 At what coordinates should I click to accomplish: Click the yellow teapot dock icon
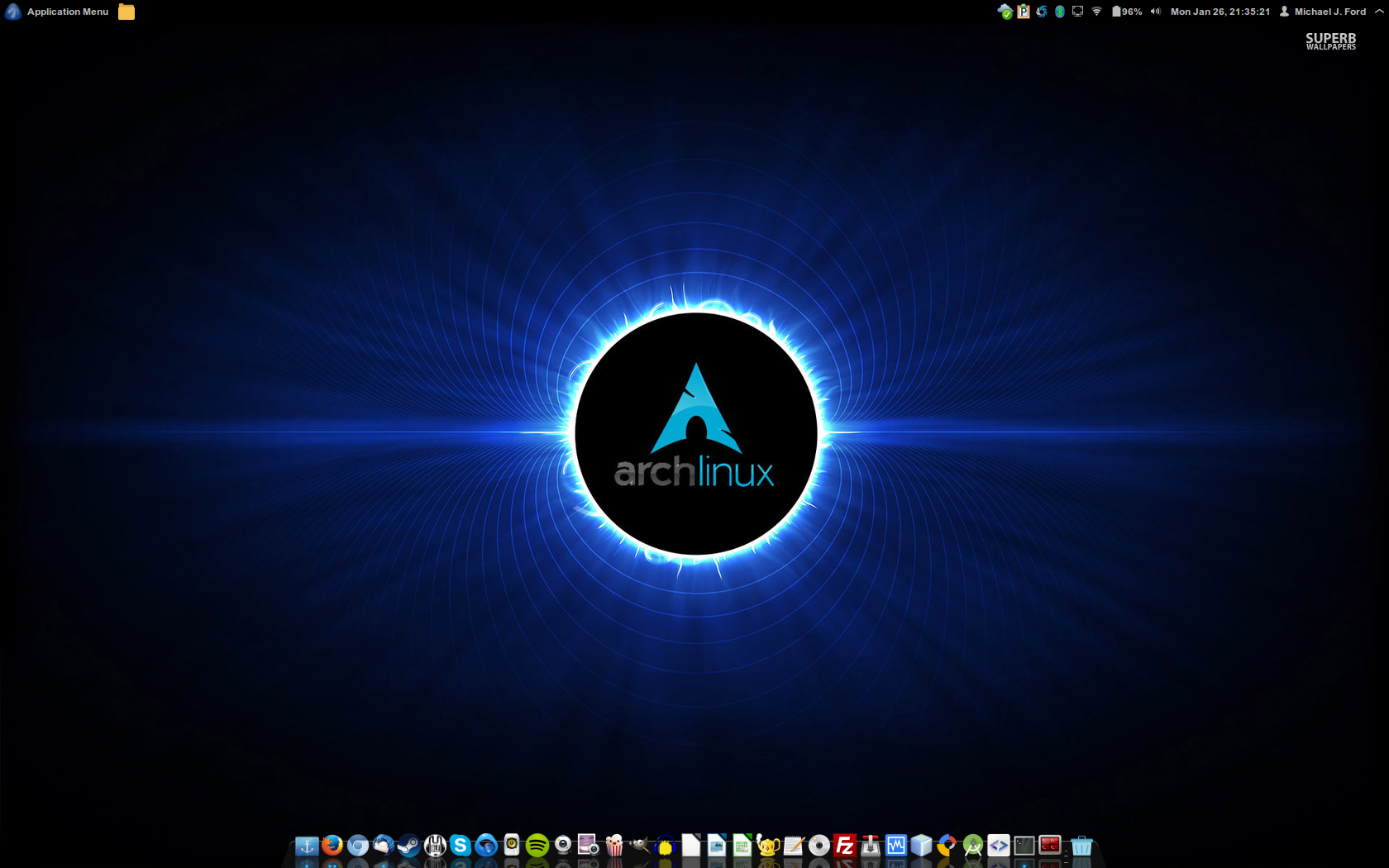768,846
